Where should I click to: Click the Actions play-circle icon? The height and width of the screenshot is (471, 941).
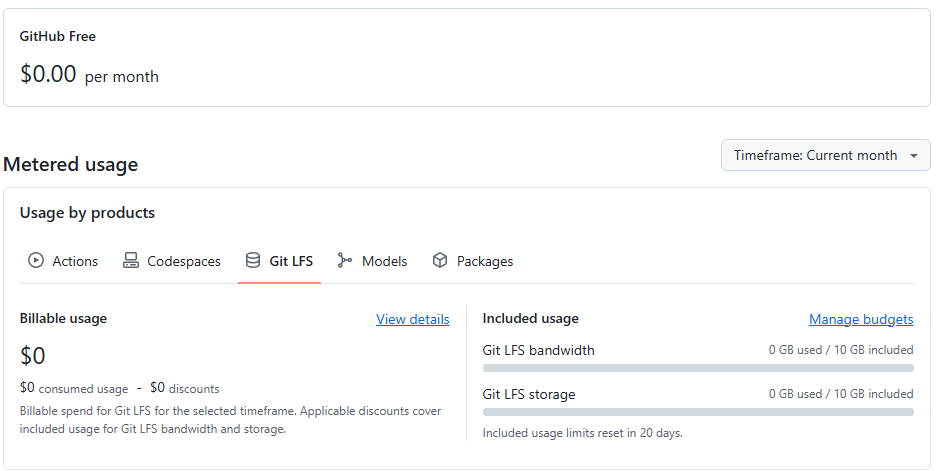[36, 261]
